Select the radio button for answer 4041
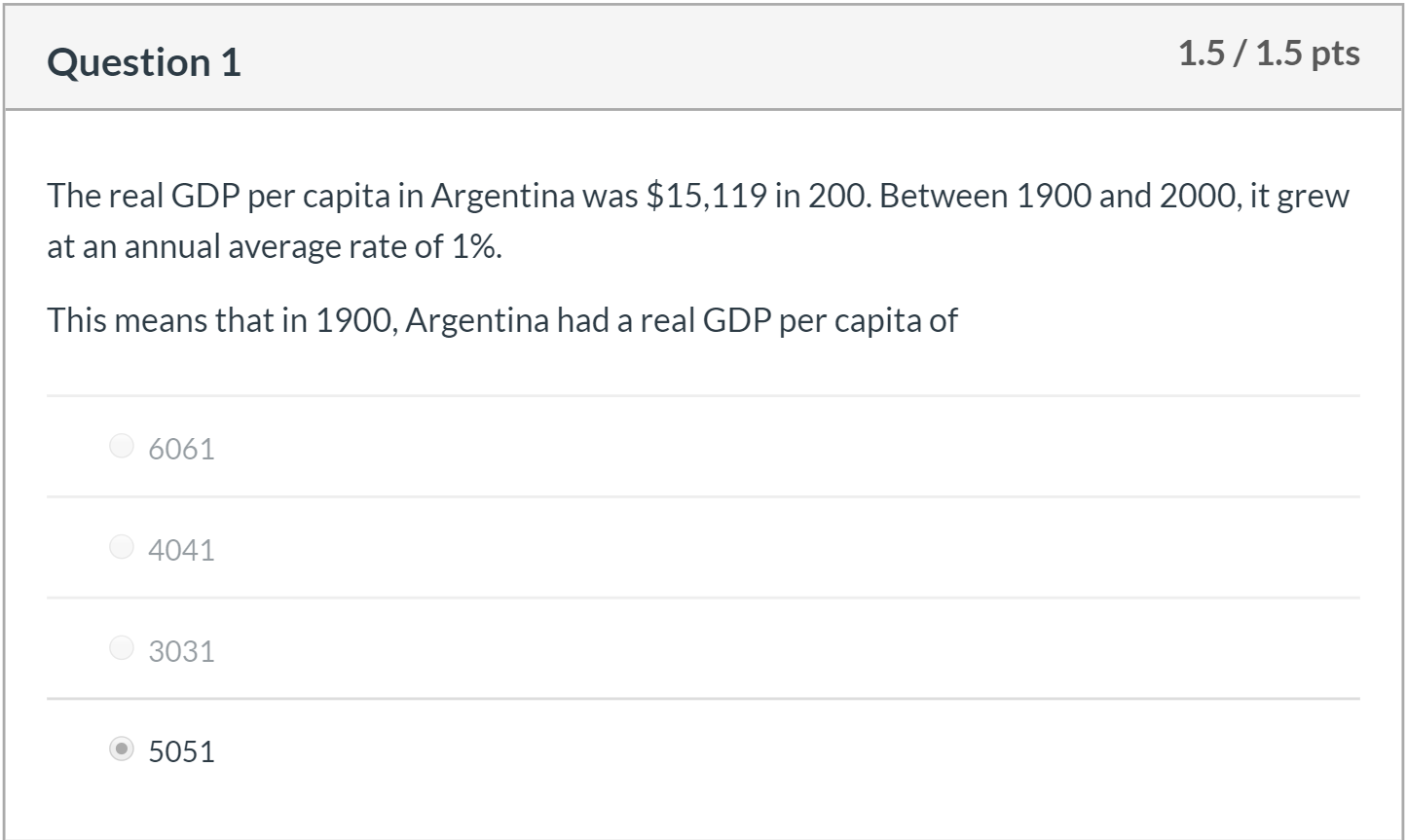The width and height of the screenshot is (1407, 840). (x=121, y=546)
